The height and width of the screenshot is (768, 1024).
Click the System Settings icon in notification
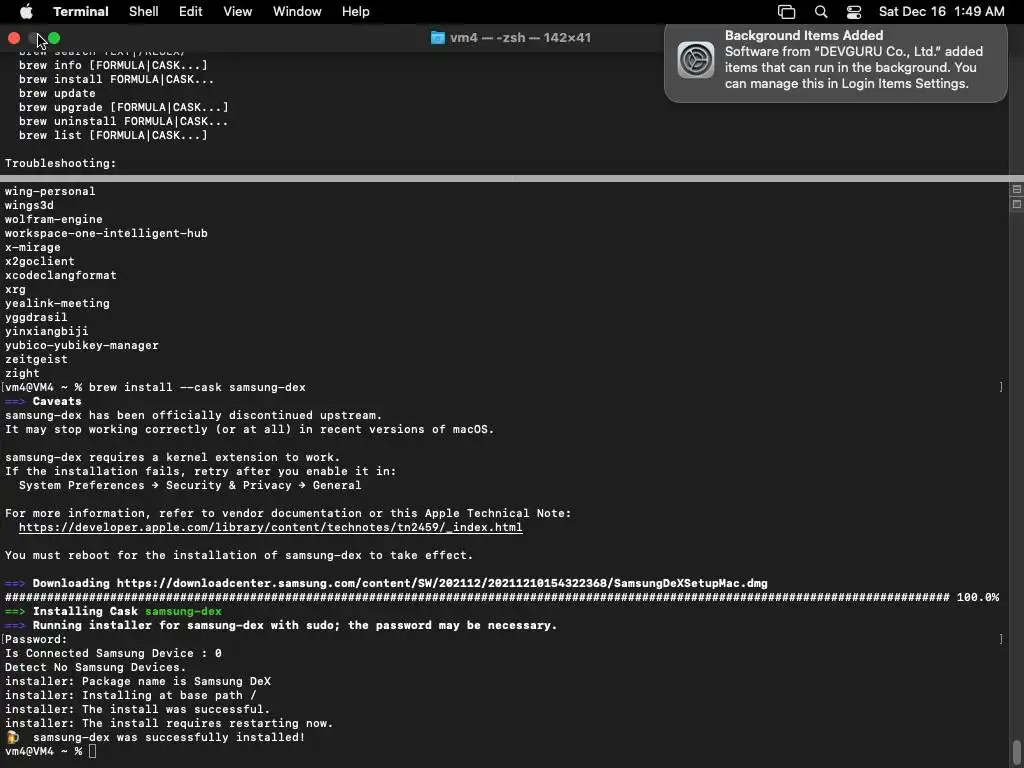[696, 59]
